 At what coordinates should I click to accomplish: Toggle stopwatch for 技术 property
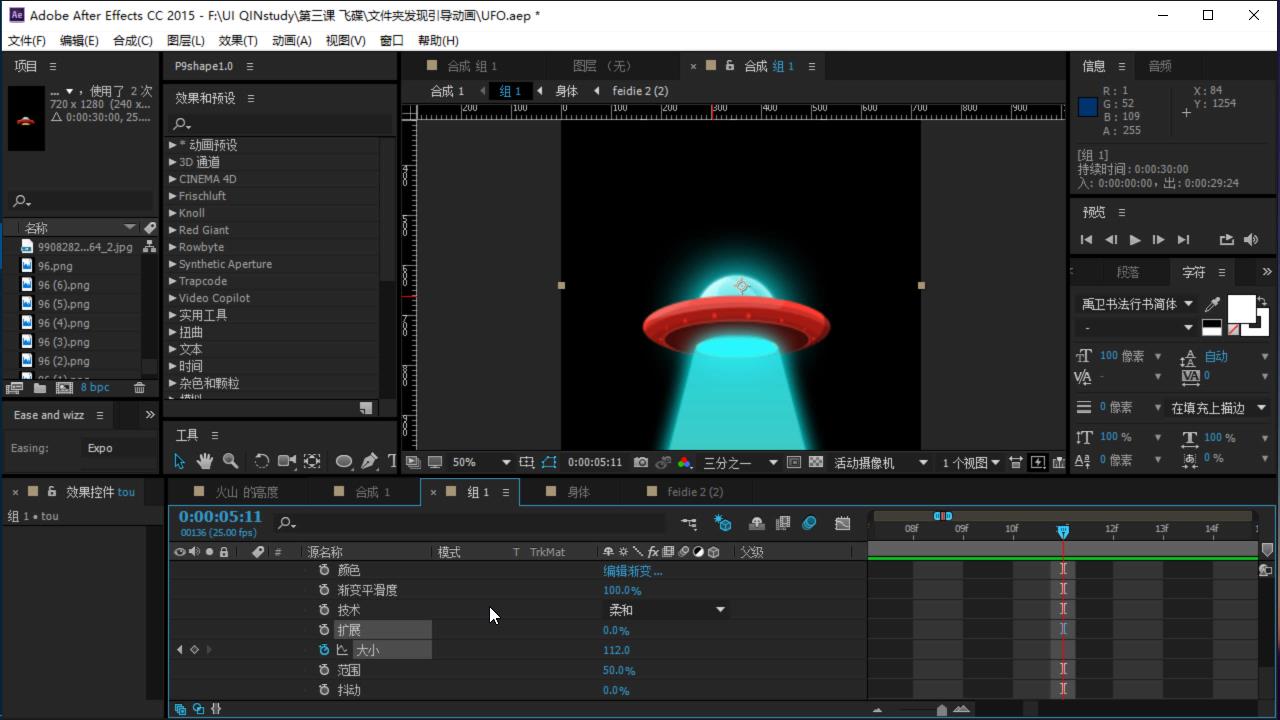pos(324,610)
